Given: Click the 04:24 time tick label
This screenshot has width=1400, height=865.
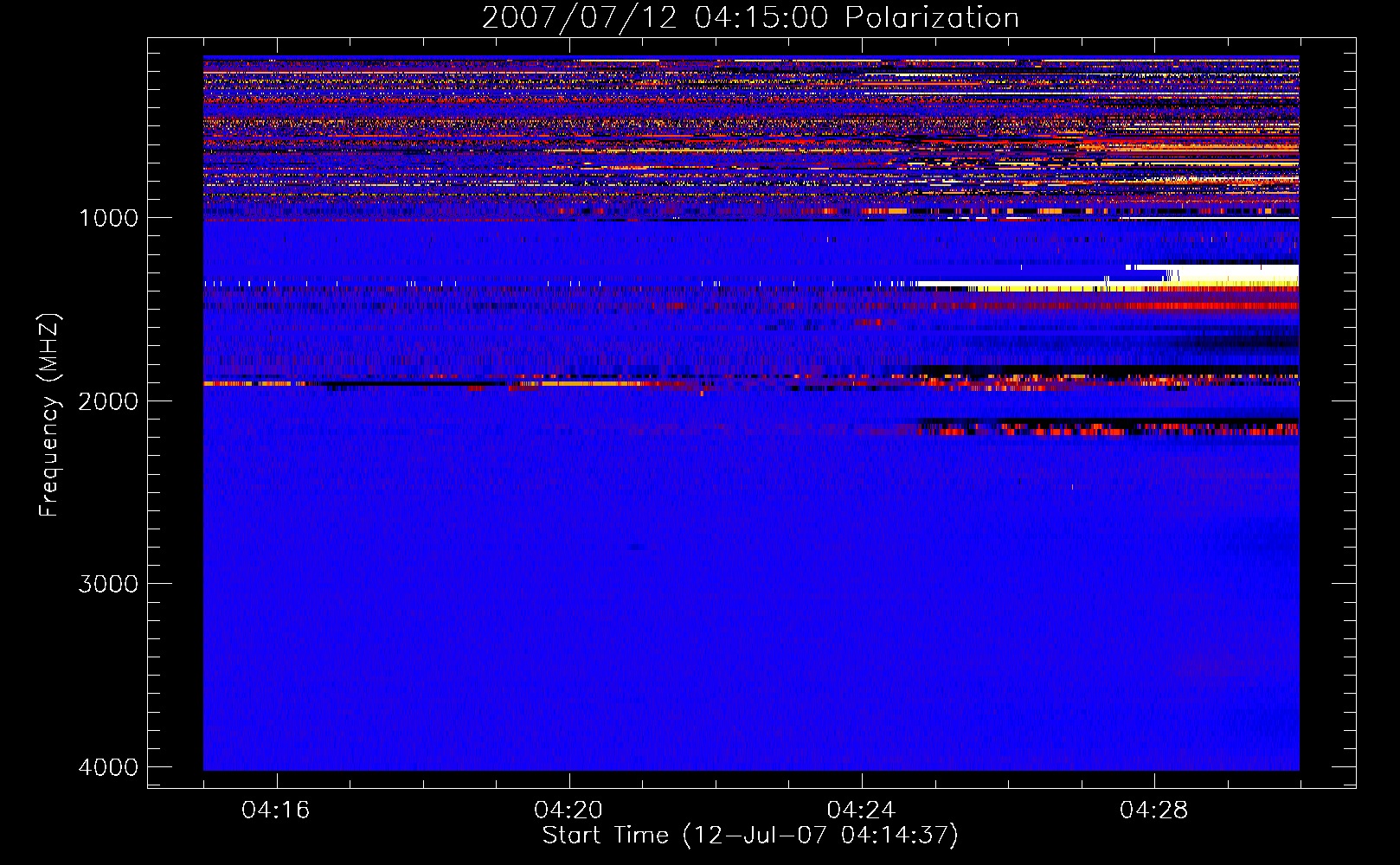Looking at the screenshot, I should (862, 811).
